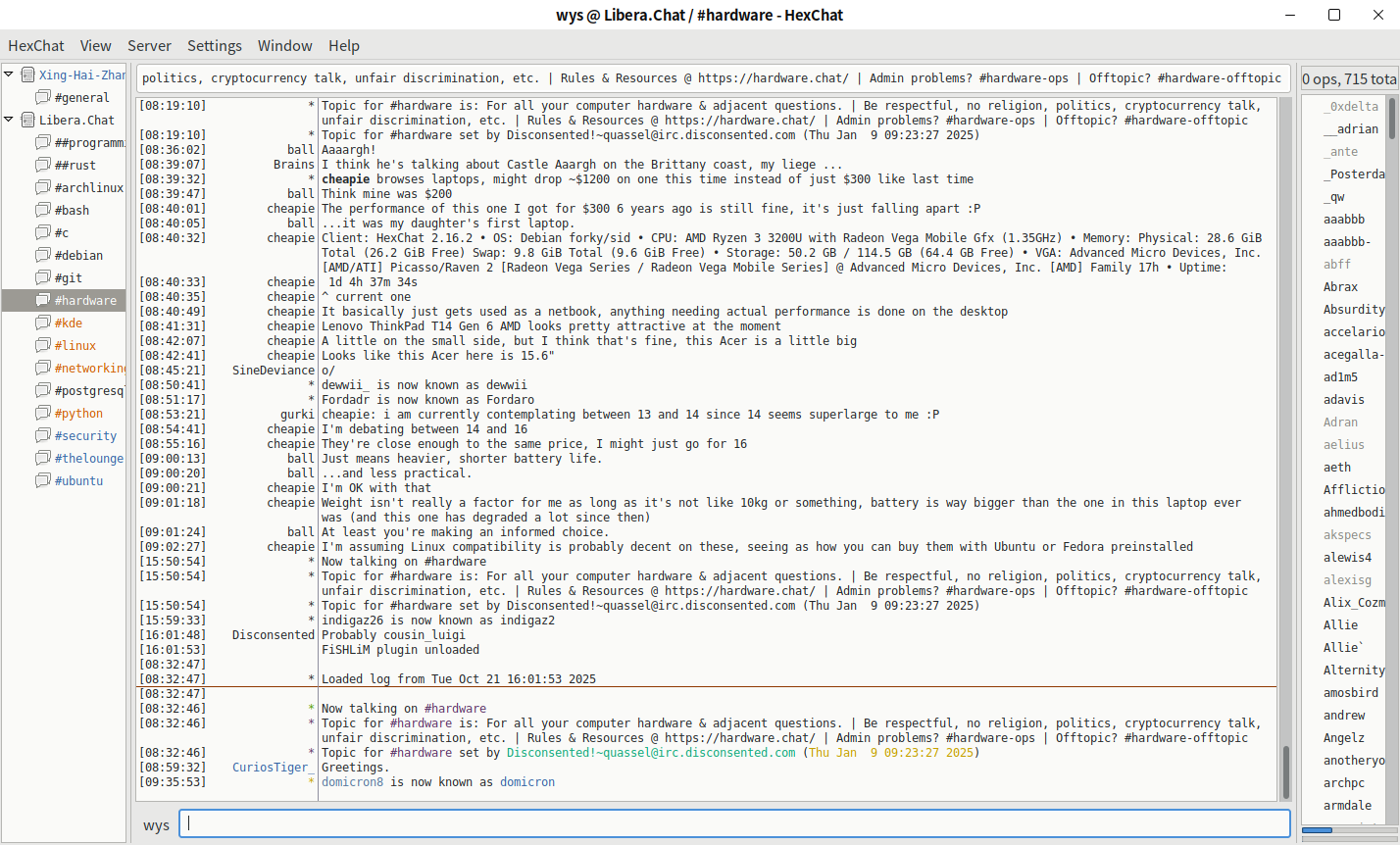Click the channel icon next to #python

pos(43,413)
